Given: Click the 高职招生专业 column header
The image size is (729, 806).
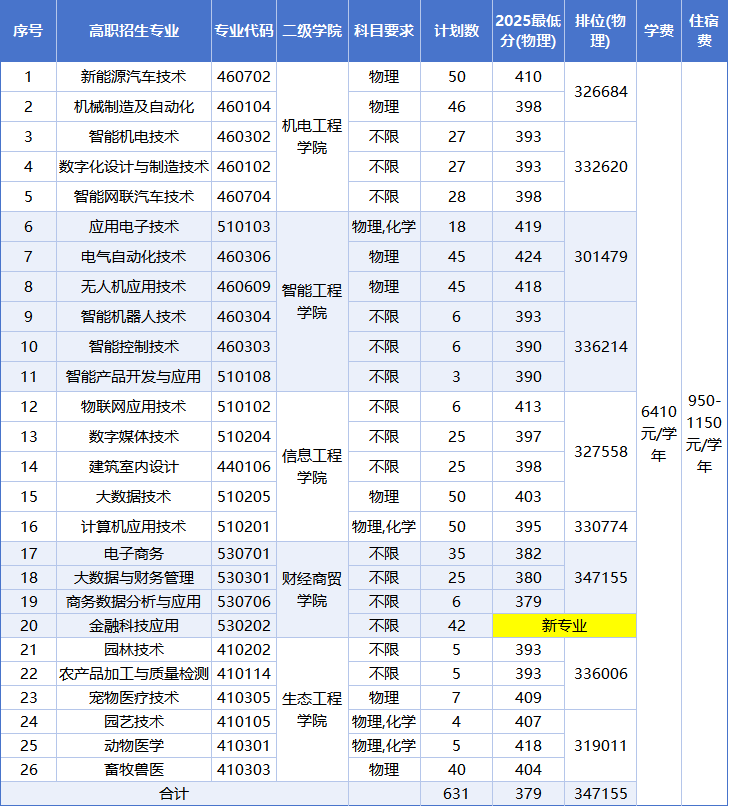Looking at the screenshot, I should tap(134, 31).
